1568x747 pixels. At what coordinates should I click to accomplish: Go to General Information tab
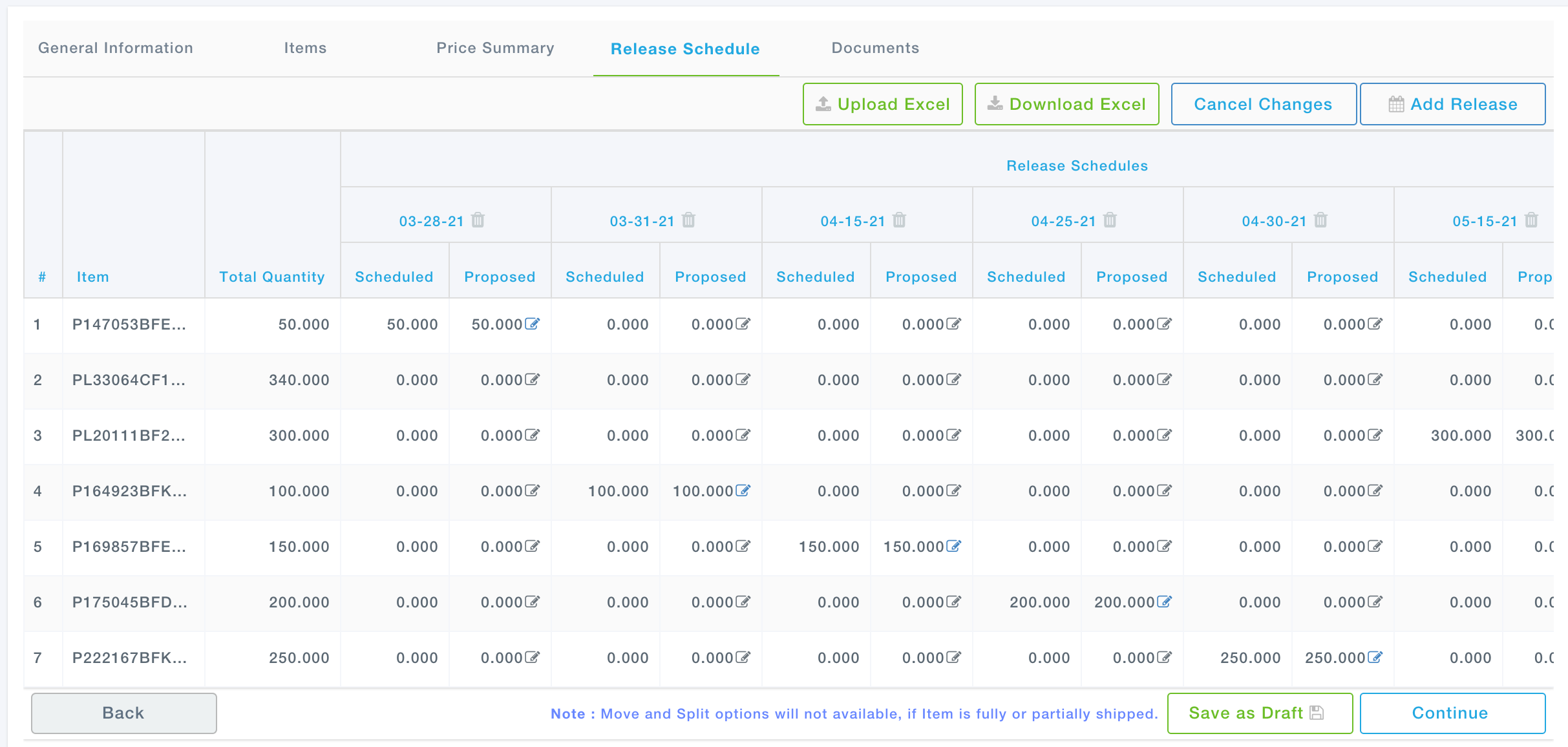coord(116,48)
